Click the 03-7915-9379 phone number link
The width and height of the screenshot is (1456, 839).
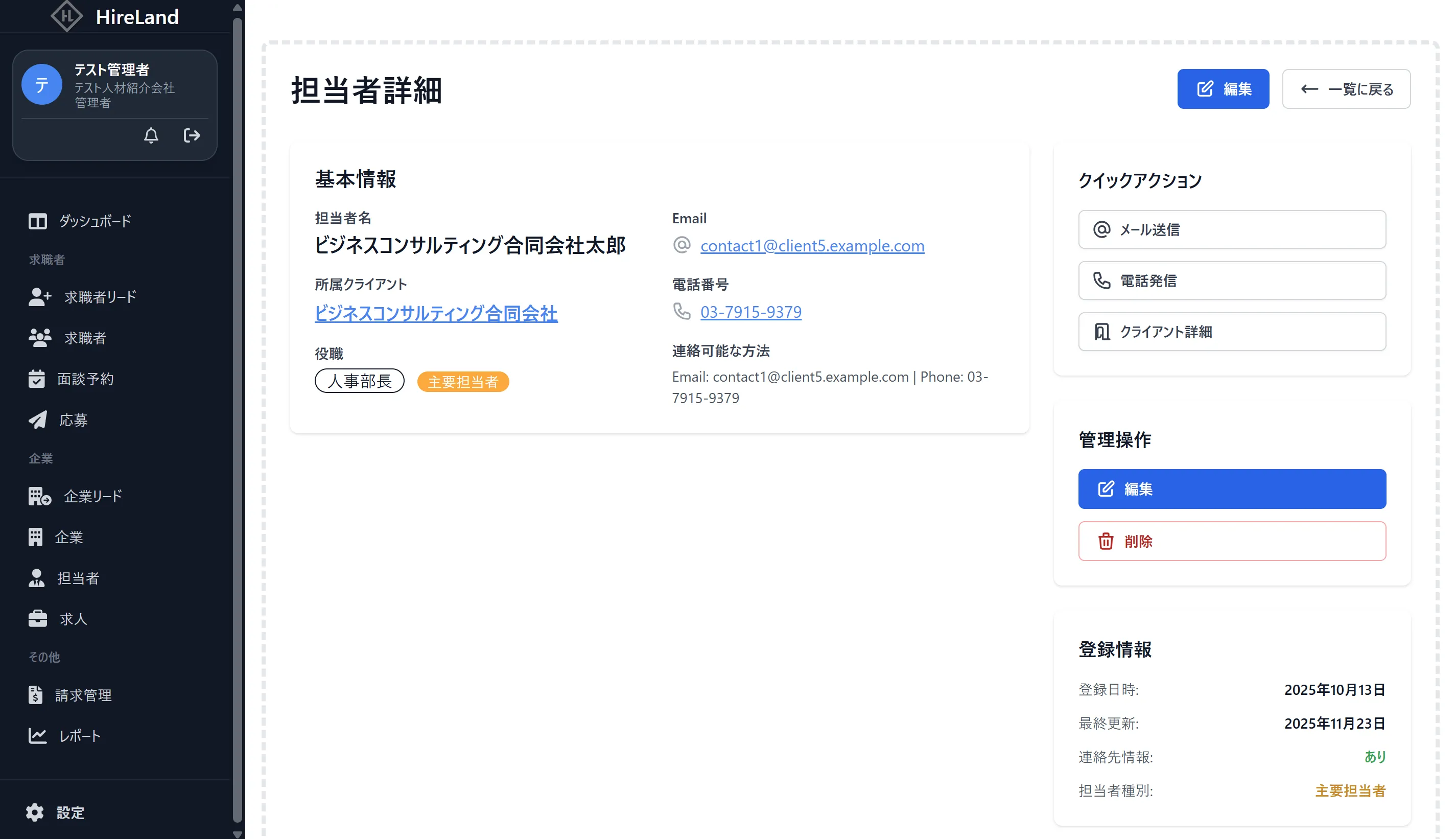(750, 312)
